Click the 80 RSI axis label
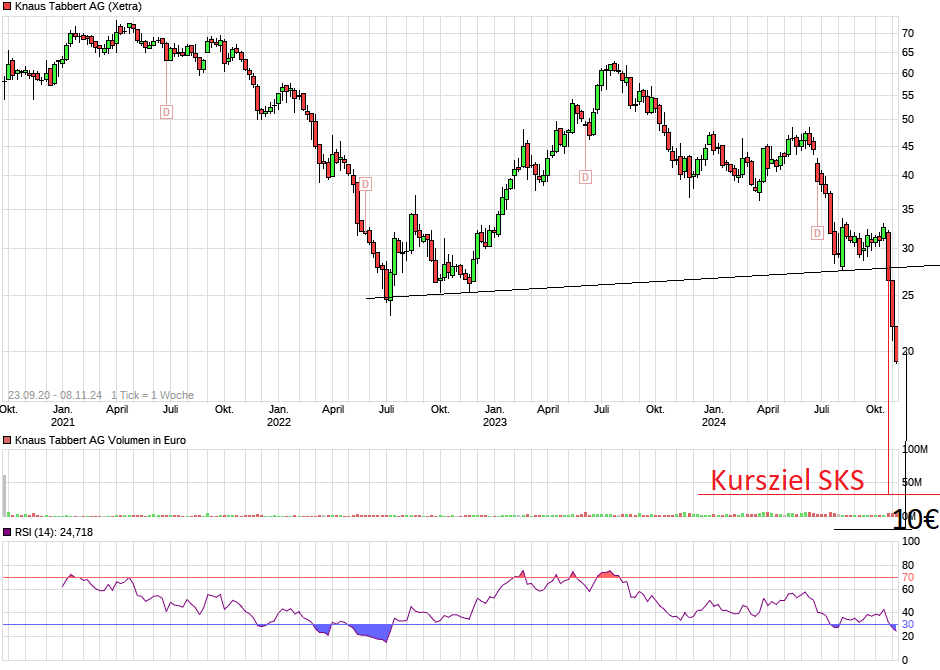The width and height of the screenshot is (940, 670). point(908,566)
